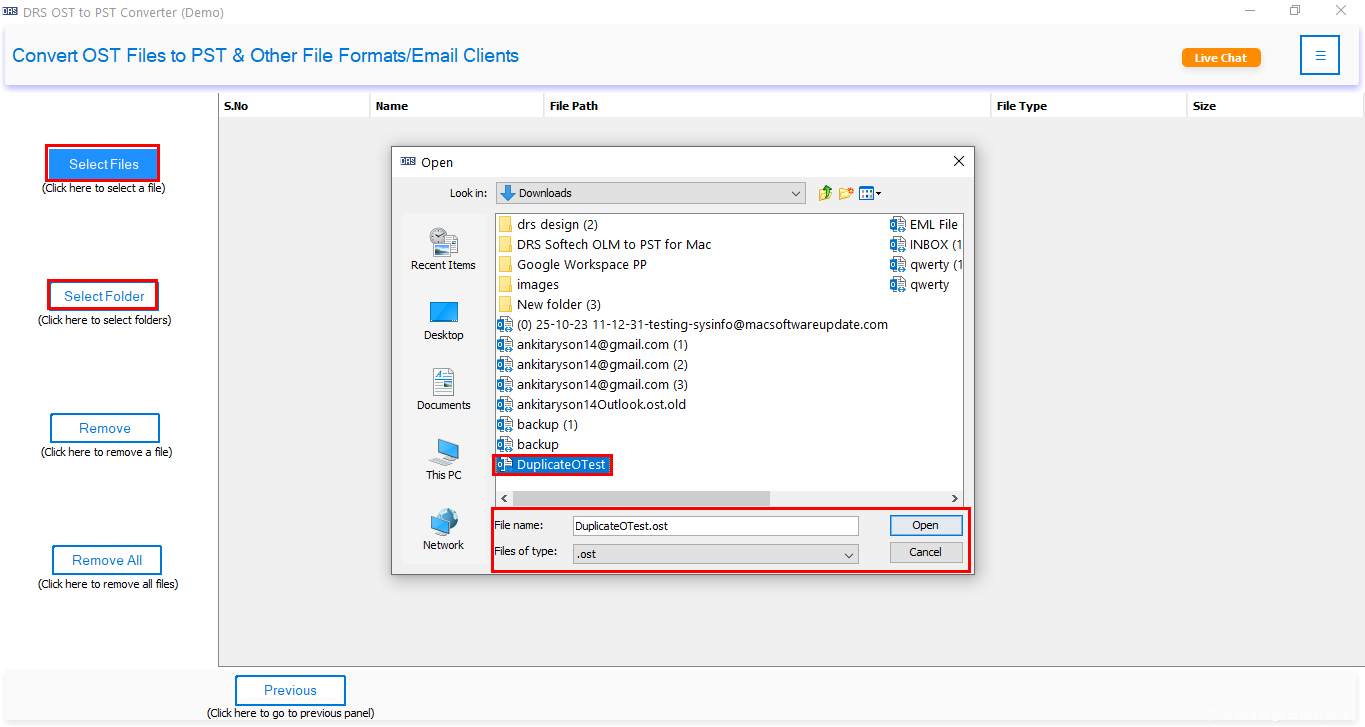Create a new folder via toolbar icon

coord(846,193)
